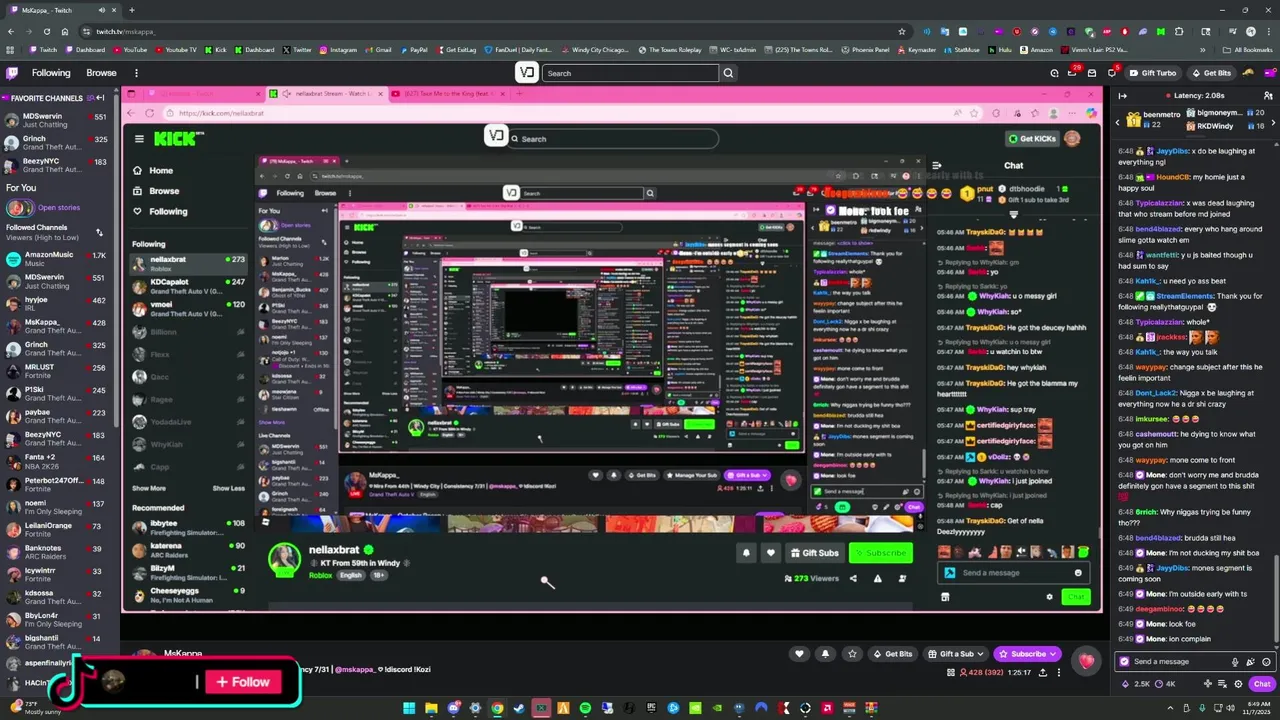The image size is (1280, 720).
Task: Open the glowing heart icon beside Subscribe
Action: [x=1086, y=660]
